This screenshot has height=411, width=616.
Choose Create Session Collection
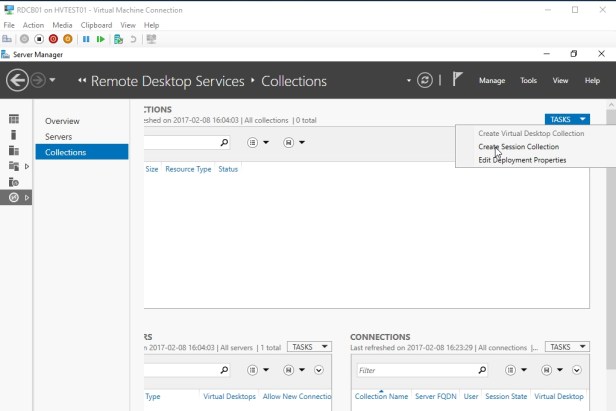[518, 147]
